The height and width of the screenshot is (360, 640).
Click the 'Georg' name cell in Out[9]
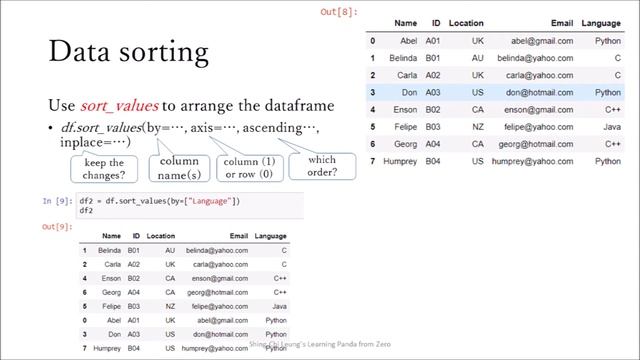click(x=111, y=292)
